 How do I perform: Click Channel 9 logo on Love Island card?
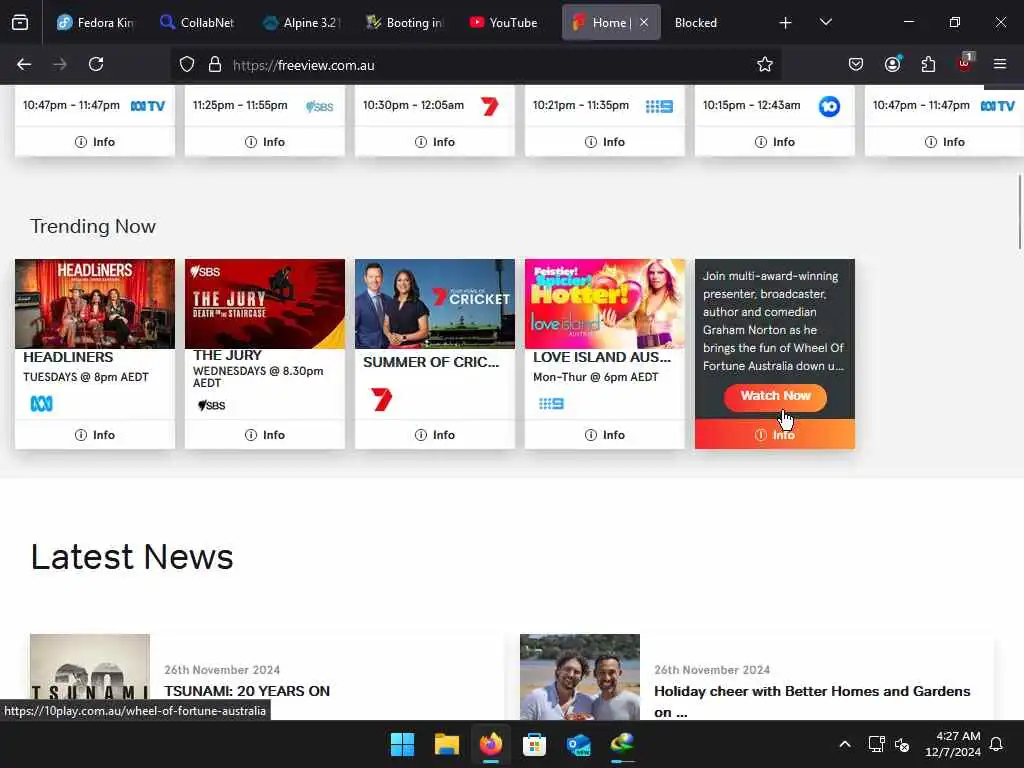pos(551,404)
